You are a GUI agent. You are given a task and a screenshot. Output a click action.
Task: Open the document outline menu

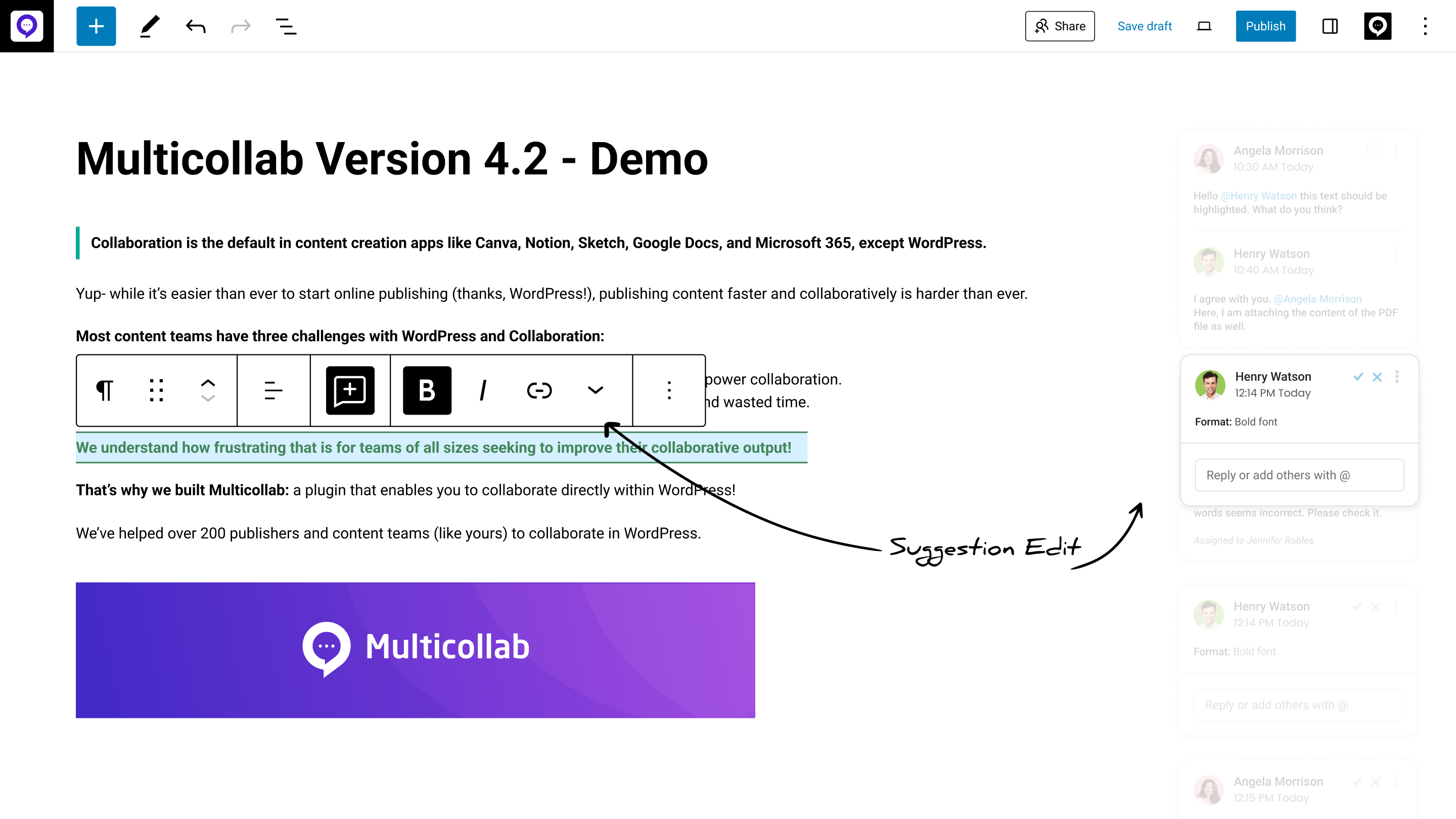point(288,25)
